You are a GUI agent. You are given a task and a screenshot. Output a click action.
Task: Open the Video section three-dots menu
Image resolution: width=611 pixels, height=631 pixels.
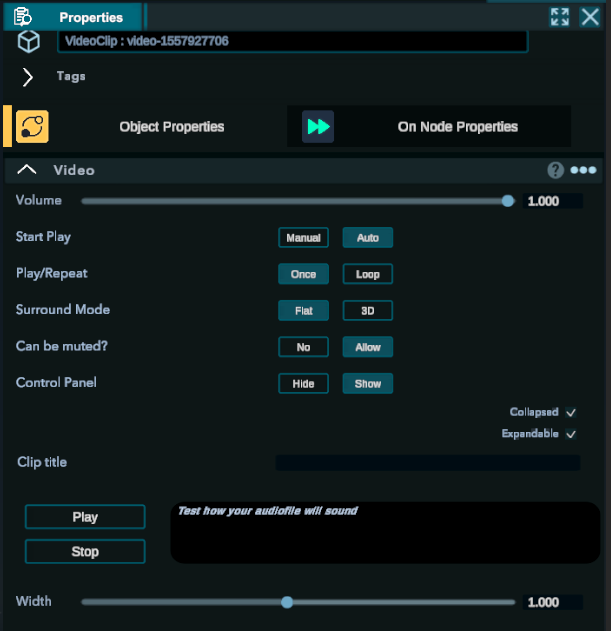[x=583, y=171]
